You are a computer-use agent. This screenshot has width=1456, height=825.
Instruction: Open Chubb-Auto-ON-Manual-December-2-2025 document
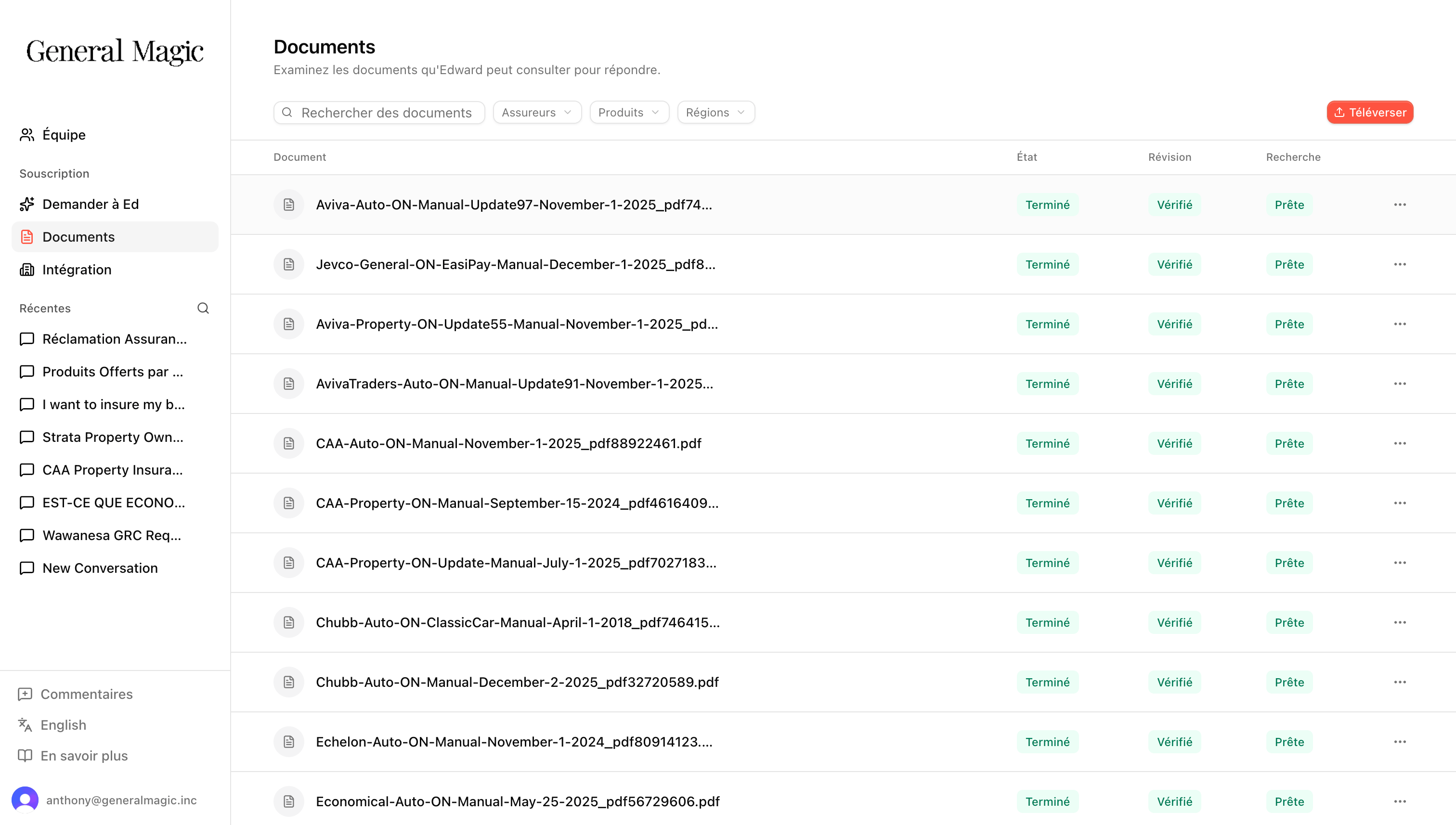click(518, 682)
